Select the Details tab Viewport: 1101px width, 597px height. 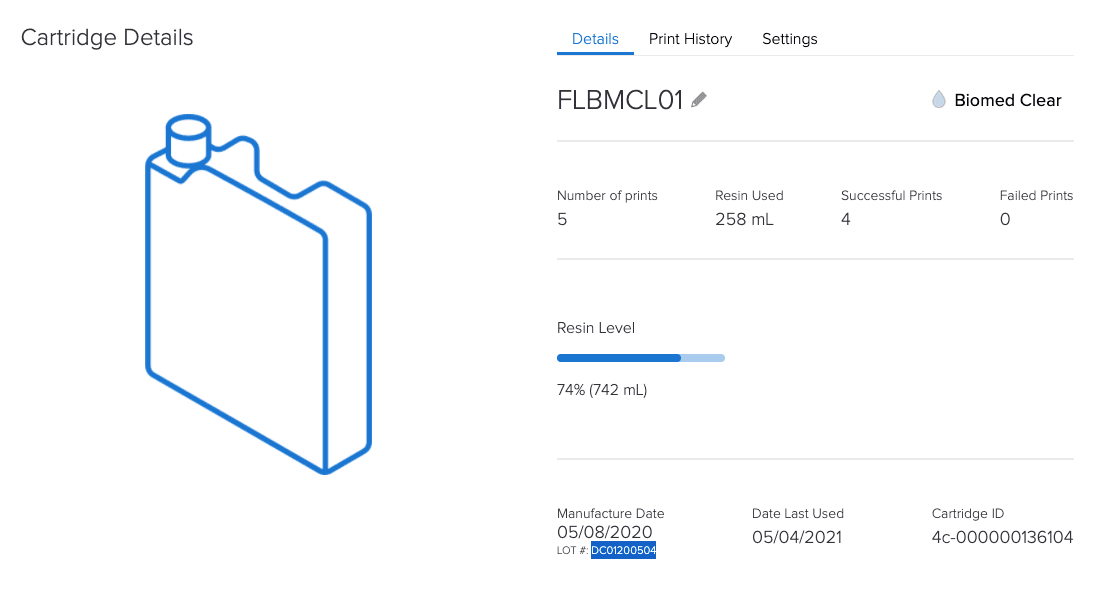(x=595, y=39)
